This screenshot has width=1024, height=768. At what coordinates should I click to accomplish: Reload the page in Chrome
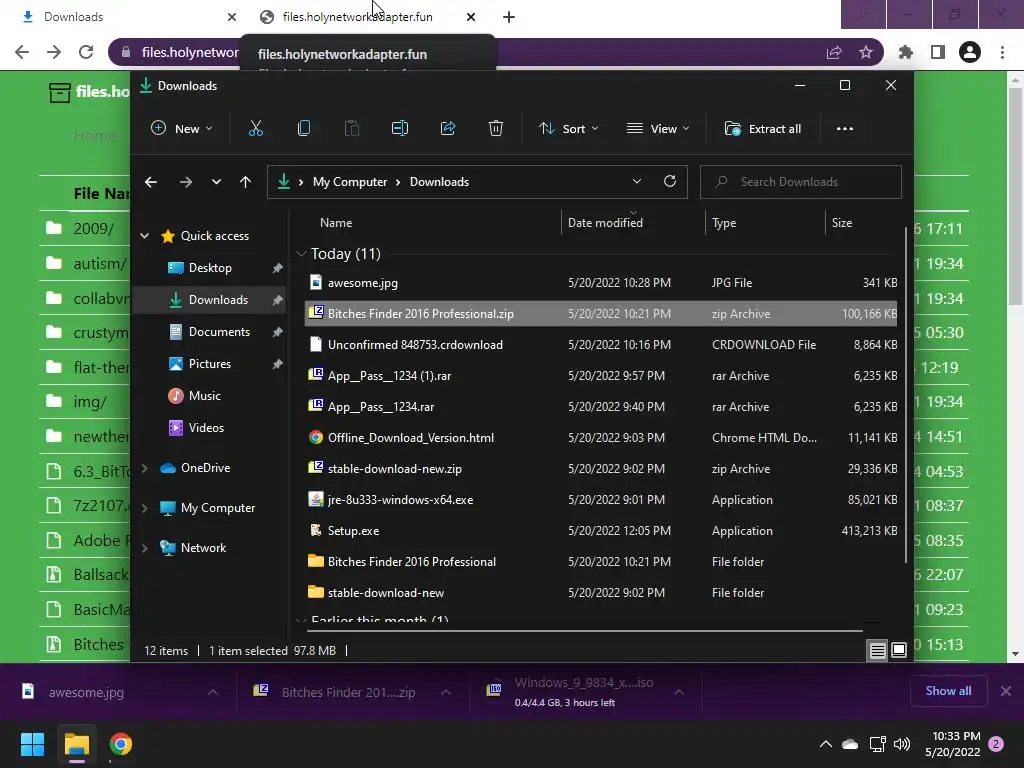click(86, 52)
